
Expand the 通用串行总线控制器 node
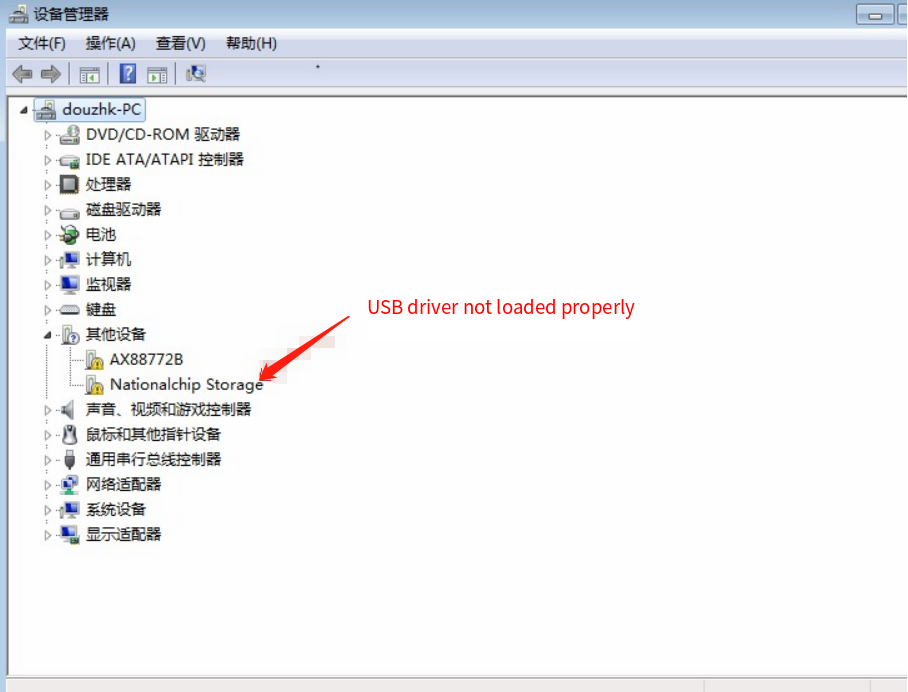click(47, 460)
